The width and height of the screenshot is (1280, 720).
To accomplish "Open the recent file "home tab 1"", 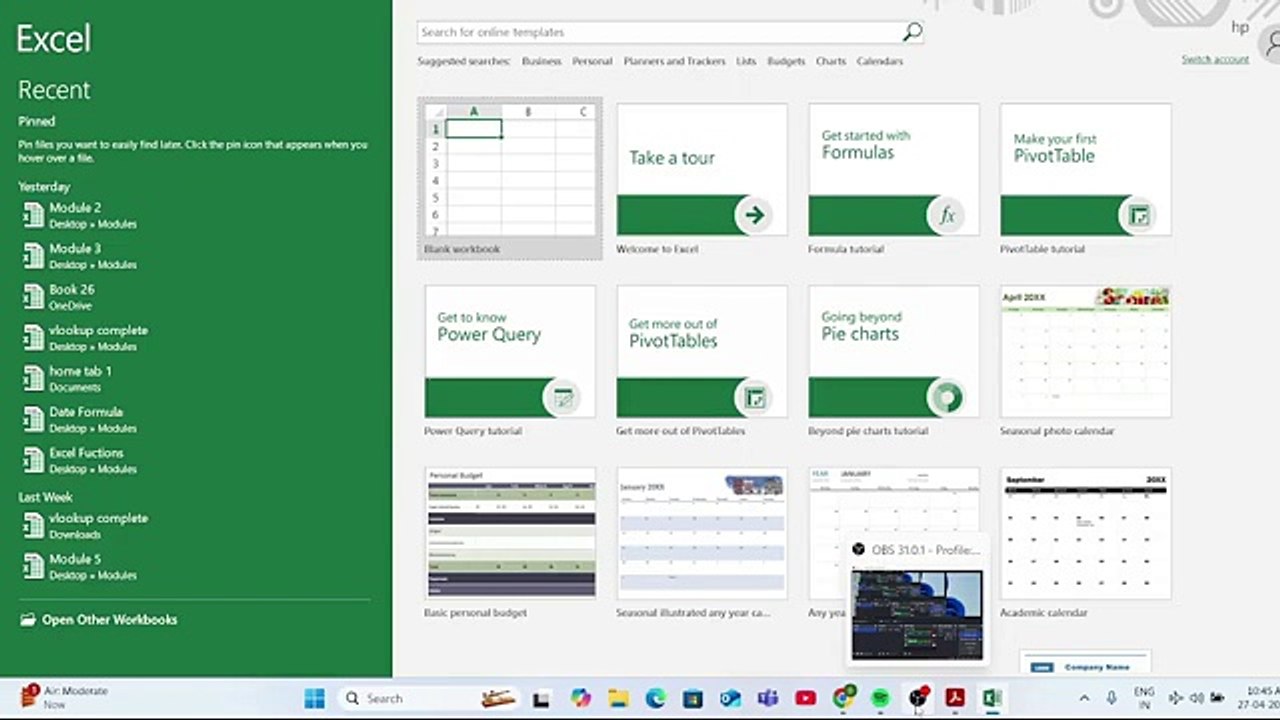I will coord(194,378).
